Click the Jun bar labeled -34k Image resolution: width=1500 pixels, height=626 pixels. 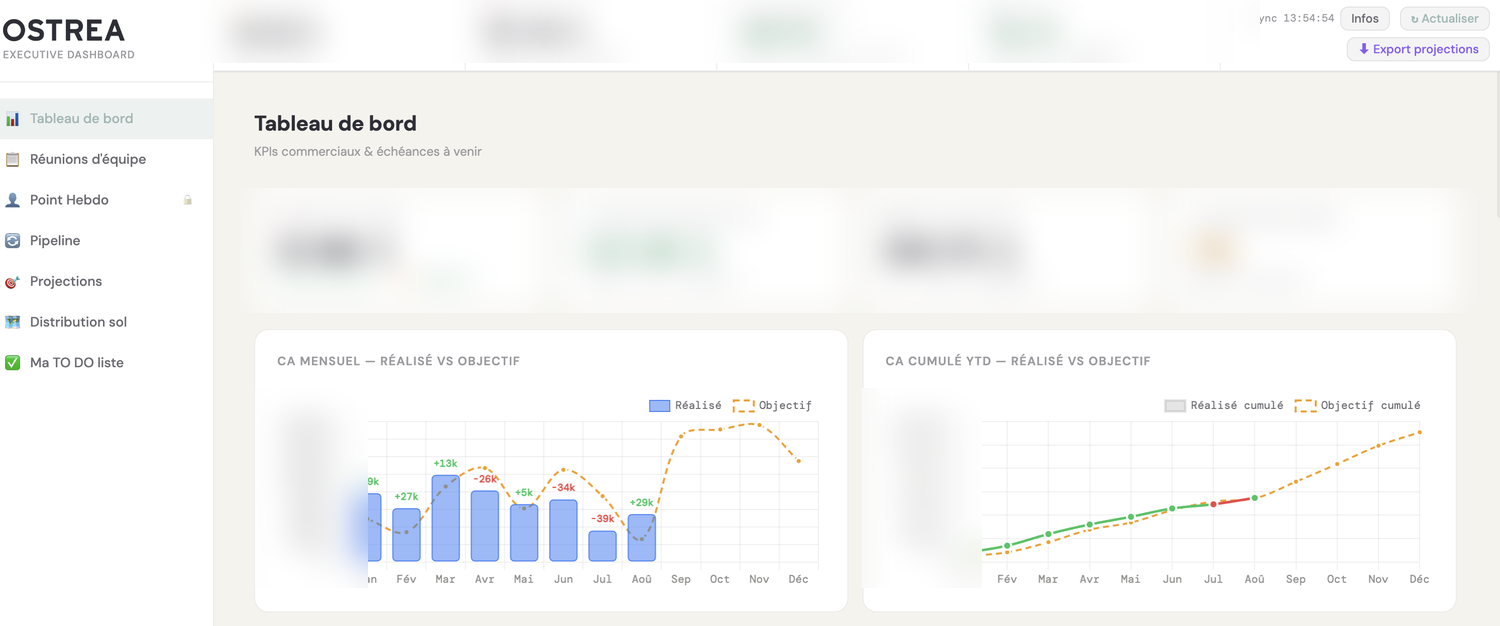click(x=563, y=531)
